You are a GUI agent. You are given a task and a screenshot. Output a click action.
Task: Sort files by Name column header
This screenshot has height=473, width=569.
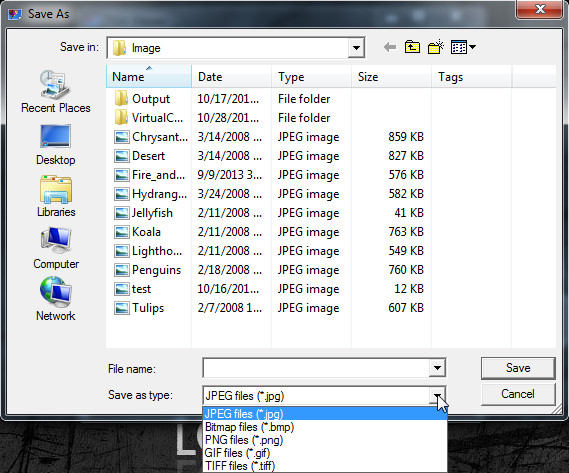(149, 77)
